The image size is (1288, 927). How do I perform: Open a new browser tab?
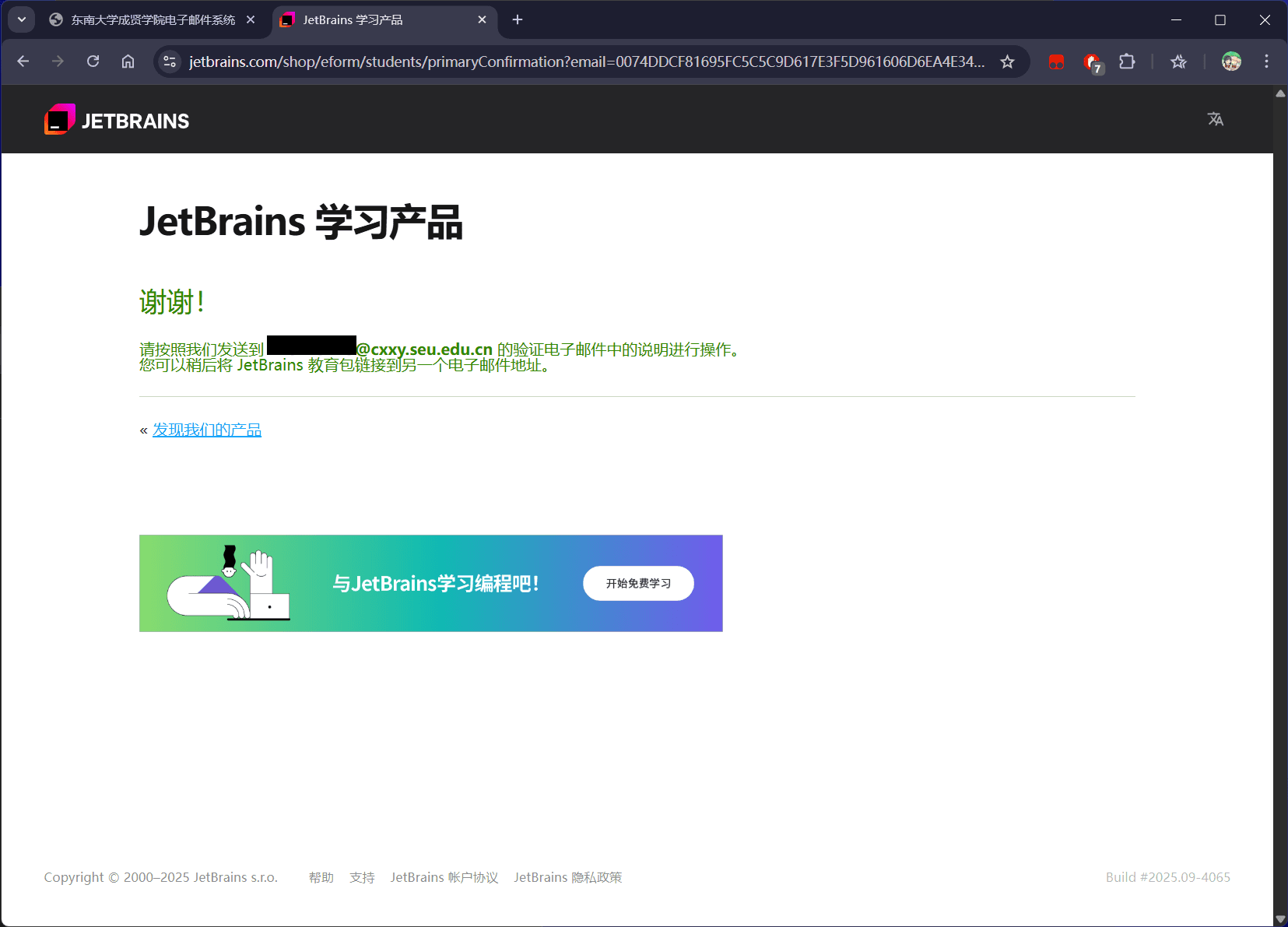coord(518,19)
